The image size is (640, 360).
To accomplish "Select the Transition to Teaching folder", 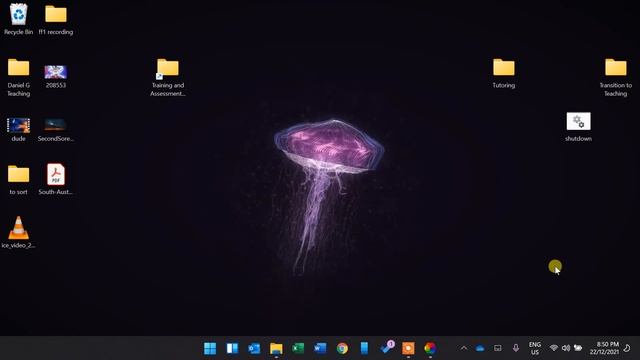I will tap(616, 78).
